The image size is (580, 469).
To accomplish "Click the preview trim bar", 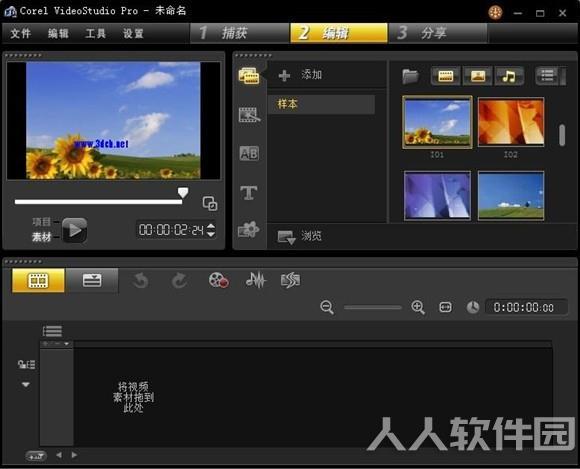I will 98,202.
